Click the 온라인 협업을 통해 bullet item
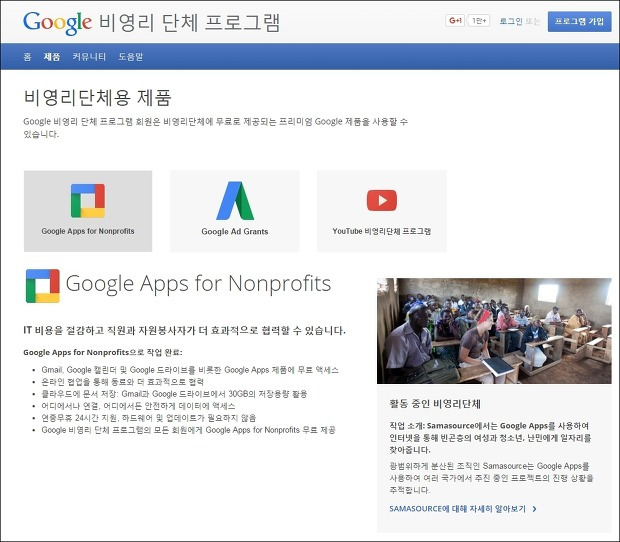Screen dimensions: 620x542 tap(123, 382)
